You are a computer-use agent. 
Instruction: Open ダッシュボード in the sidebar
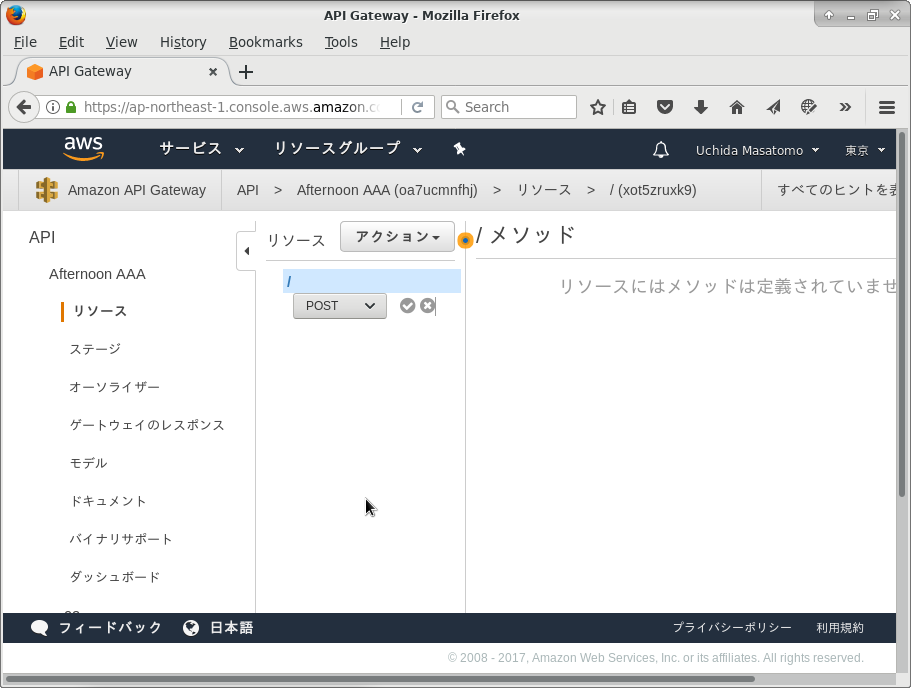click(114, 577)
